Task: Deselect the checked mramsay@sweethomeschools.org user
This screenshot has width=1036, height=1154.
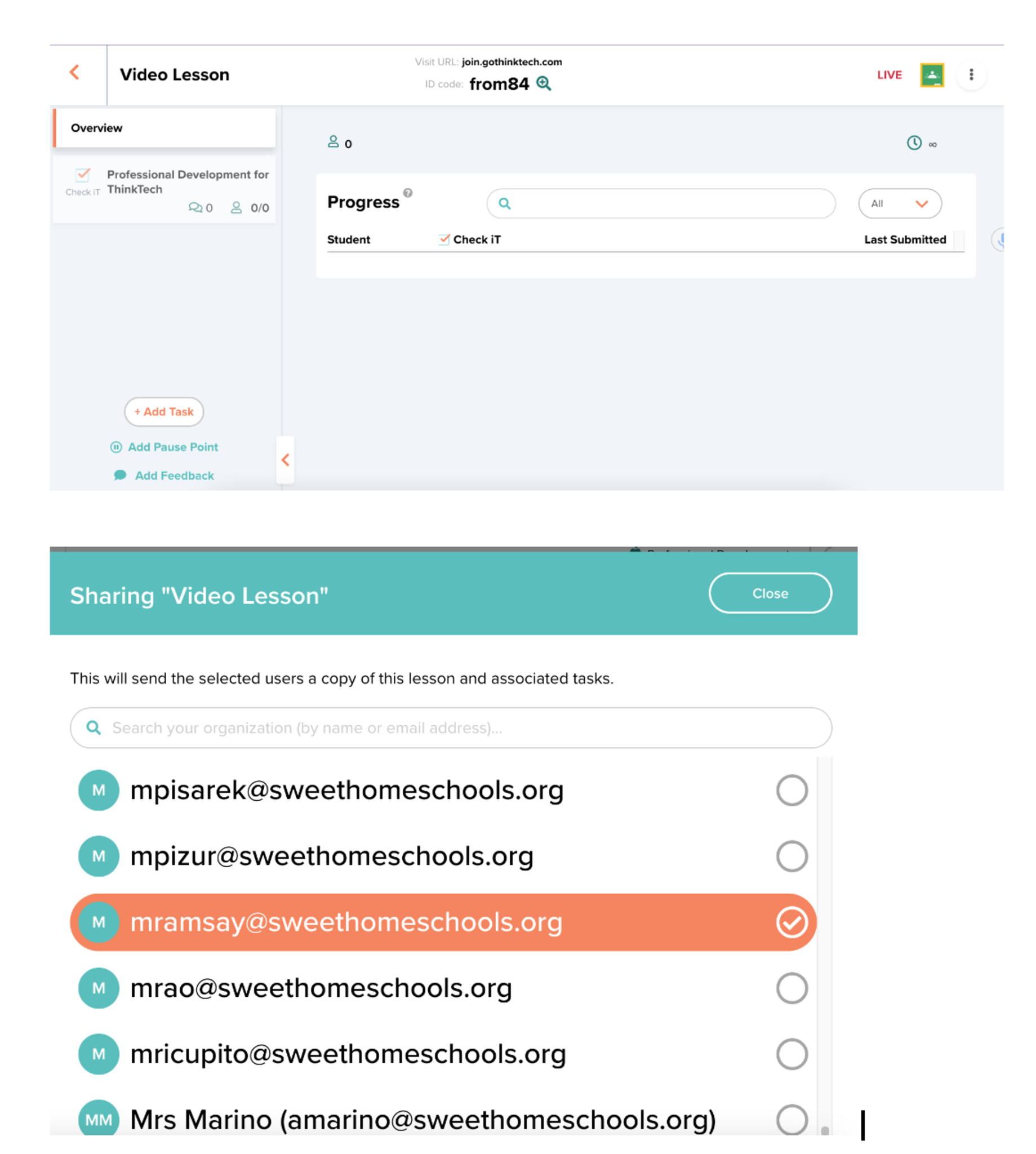Action: pyautogui.click(x=792, y=922)
